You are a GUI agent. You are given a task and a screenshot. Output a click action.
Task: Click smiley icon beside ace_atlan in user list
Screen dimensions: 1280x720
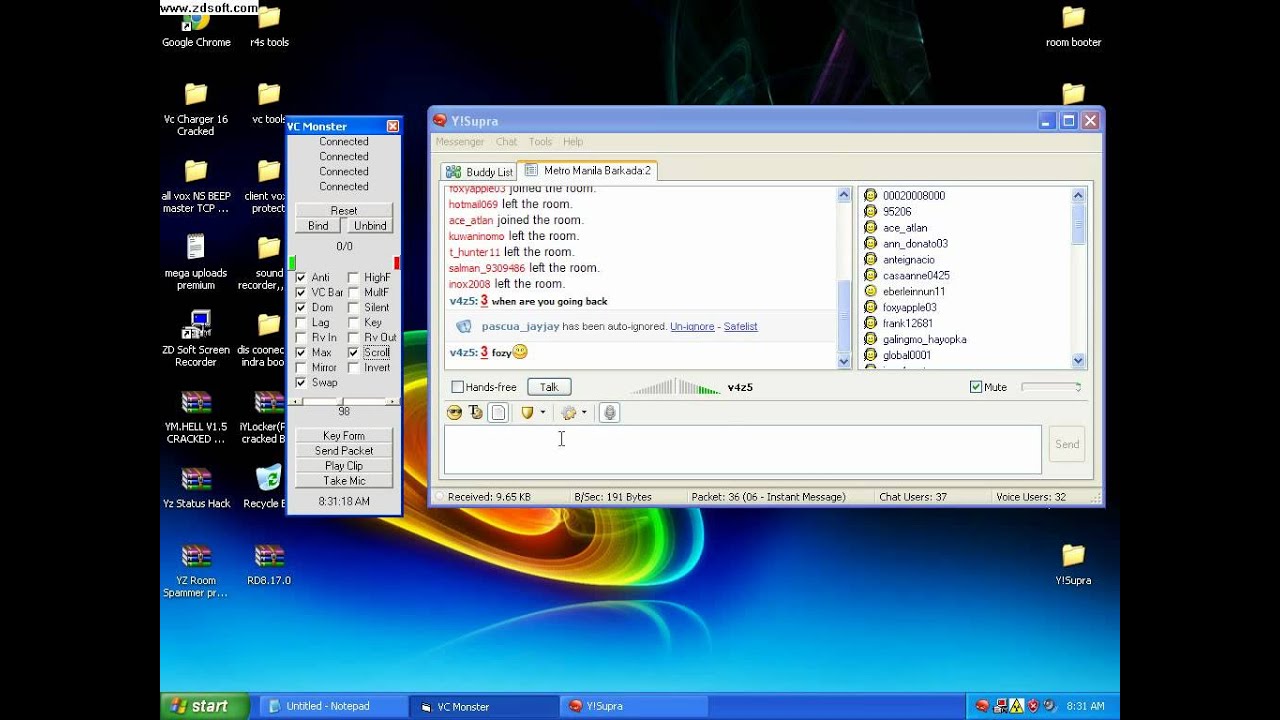point(870,228)
